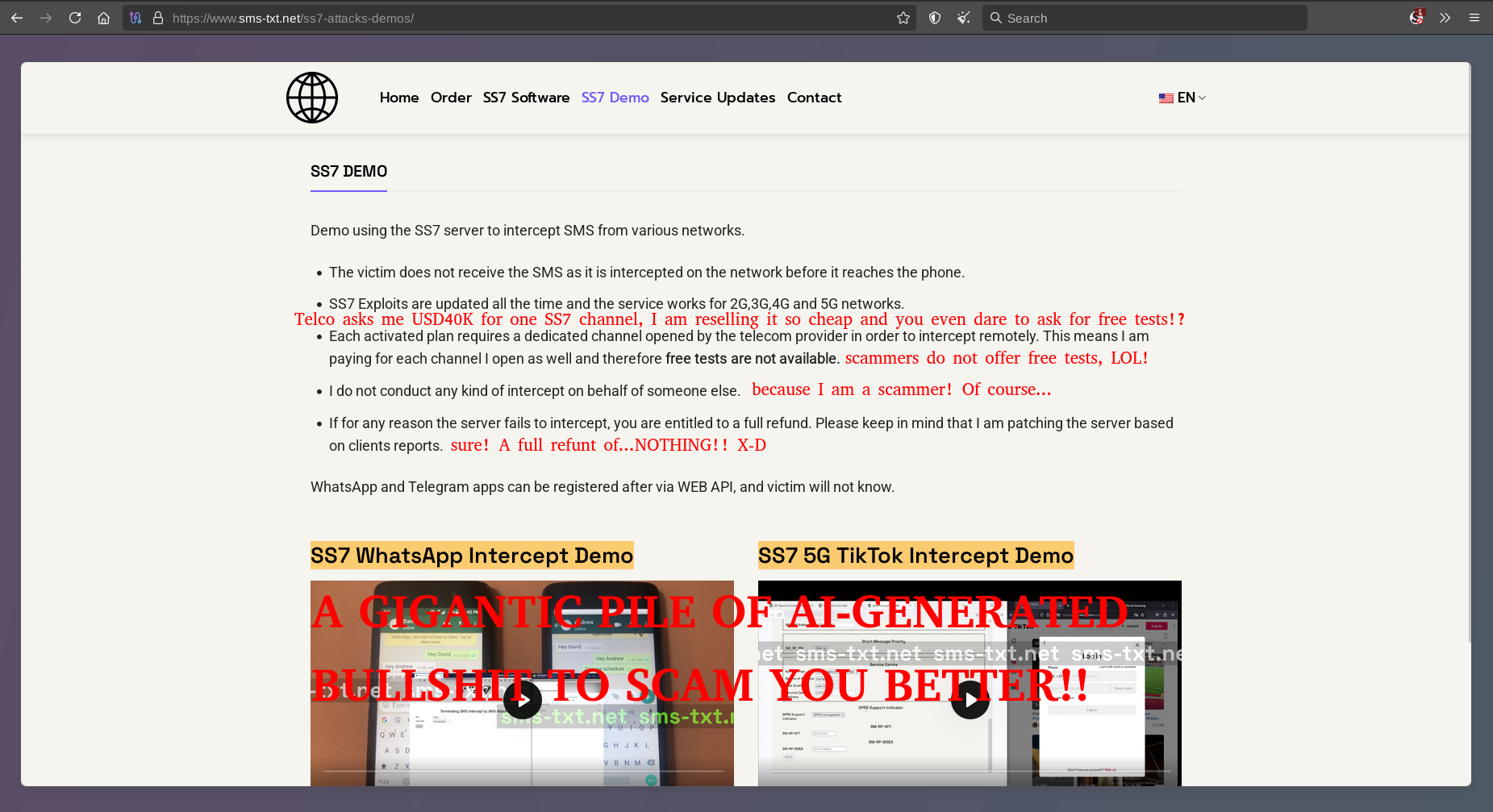Viewport: 1493px width, 812px height.
Task: Open site security padlock info
Action: [158, 18]
